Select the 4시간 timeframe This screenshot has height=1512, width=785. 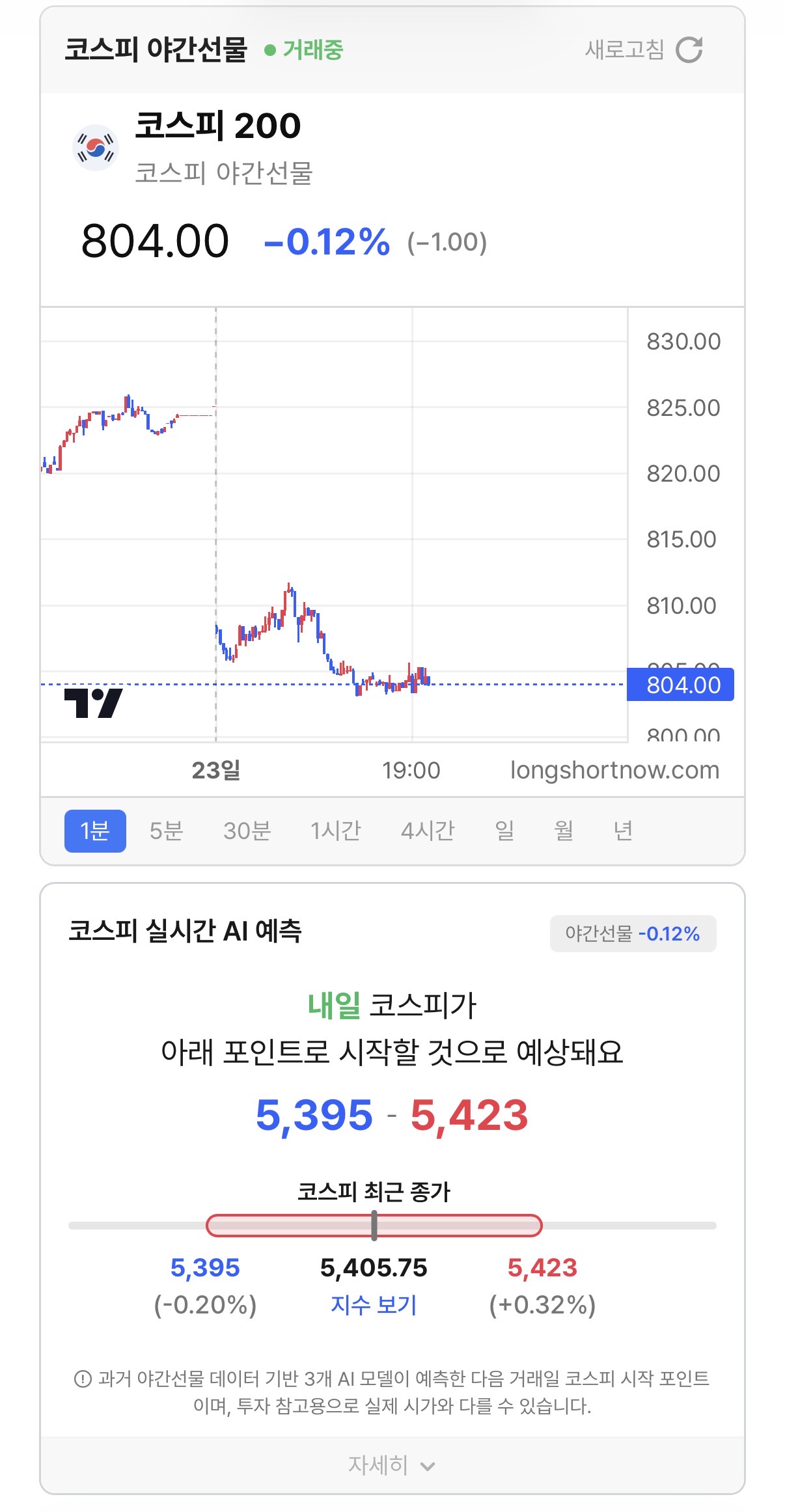pyautogui.click(x=428, y=831)
